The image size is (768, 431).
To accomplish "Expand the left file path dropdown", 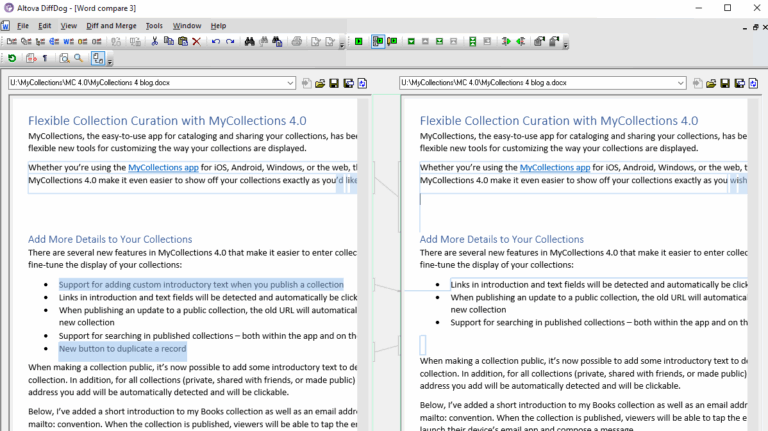I will click(x=290, y=83).
